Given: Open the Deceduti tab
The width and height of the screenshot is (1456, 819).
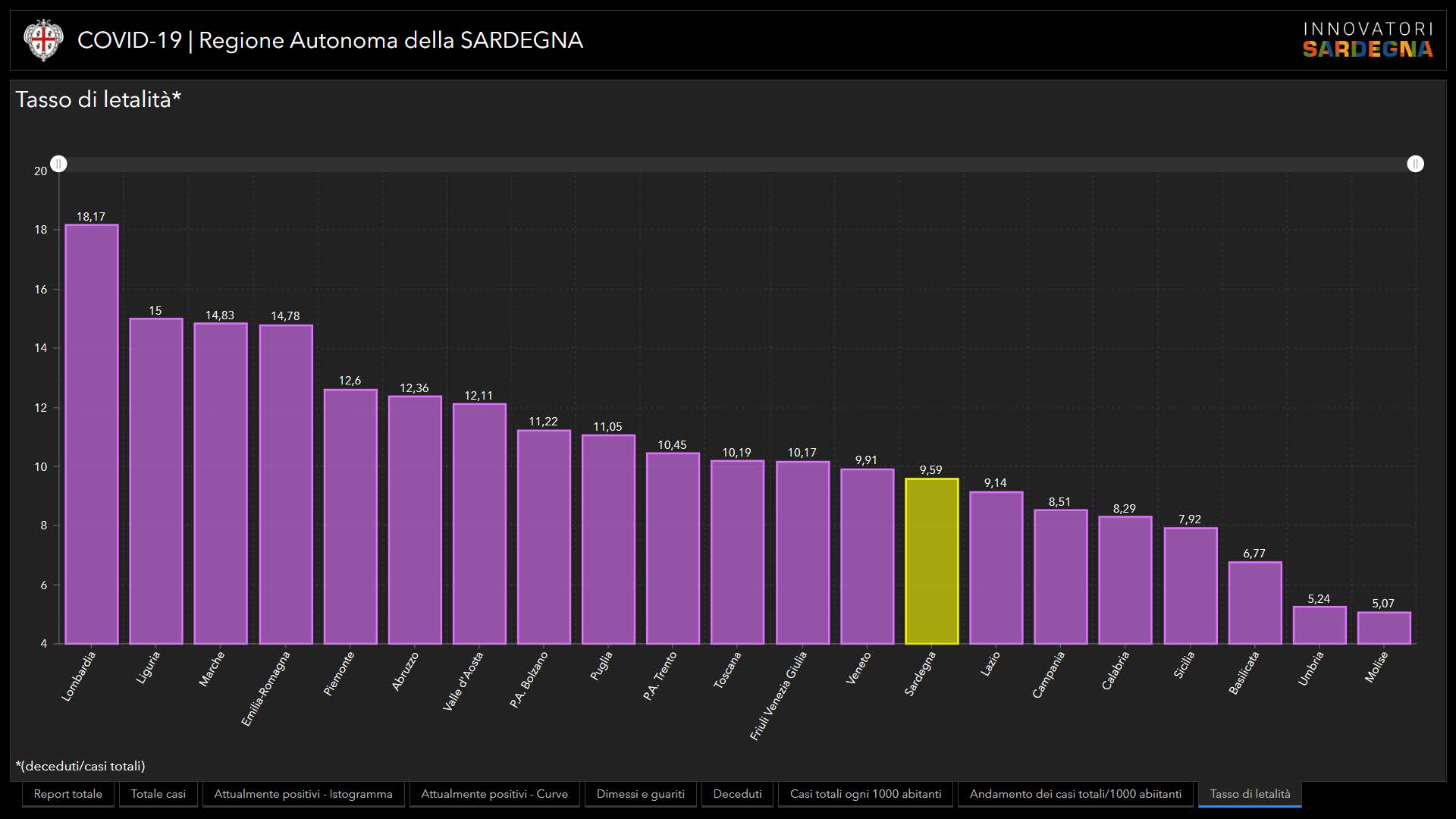Looking at the screenshot, I should point(737,794).
